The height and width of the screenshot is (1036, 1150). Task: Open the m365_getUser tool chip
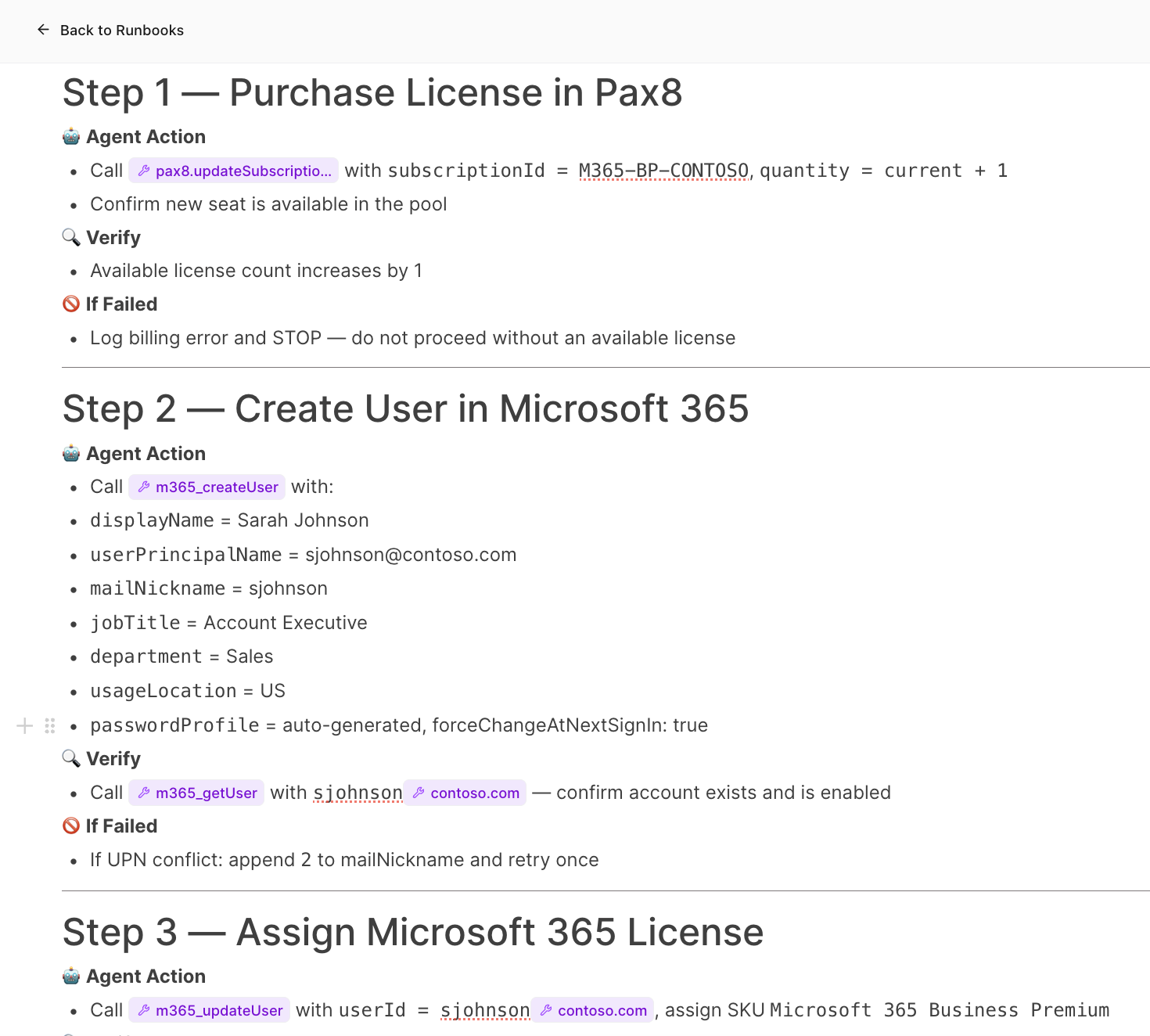196,793
